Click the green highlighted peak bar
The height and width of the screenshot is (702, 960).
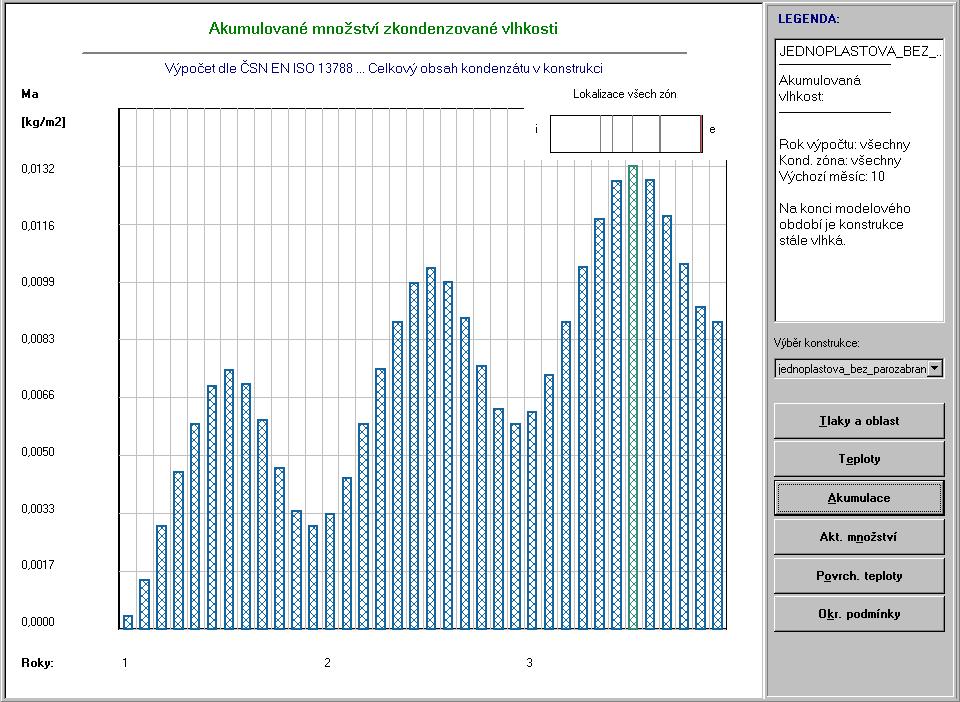633,397
